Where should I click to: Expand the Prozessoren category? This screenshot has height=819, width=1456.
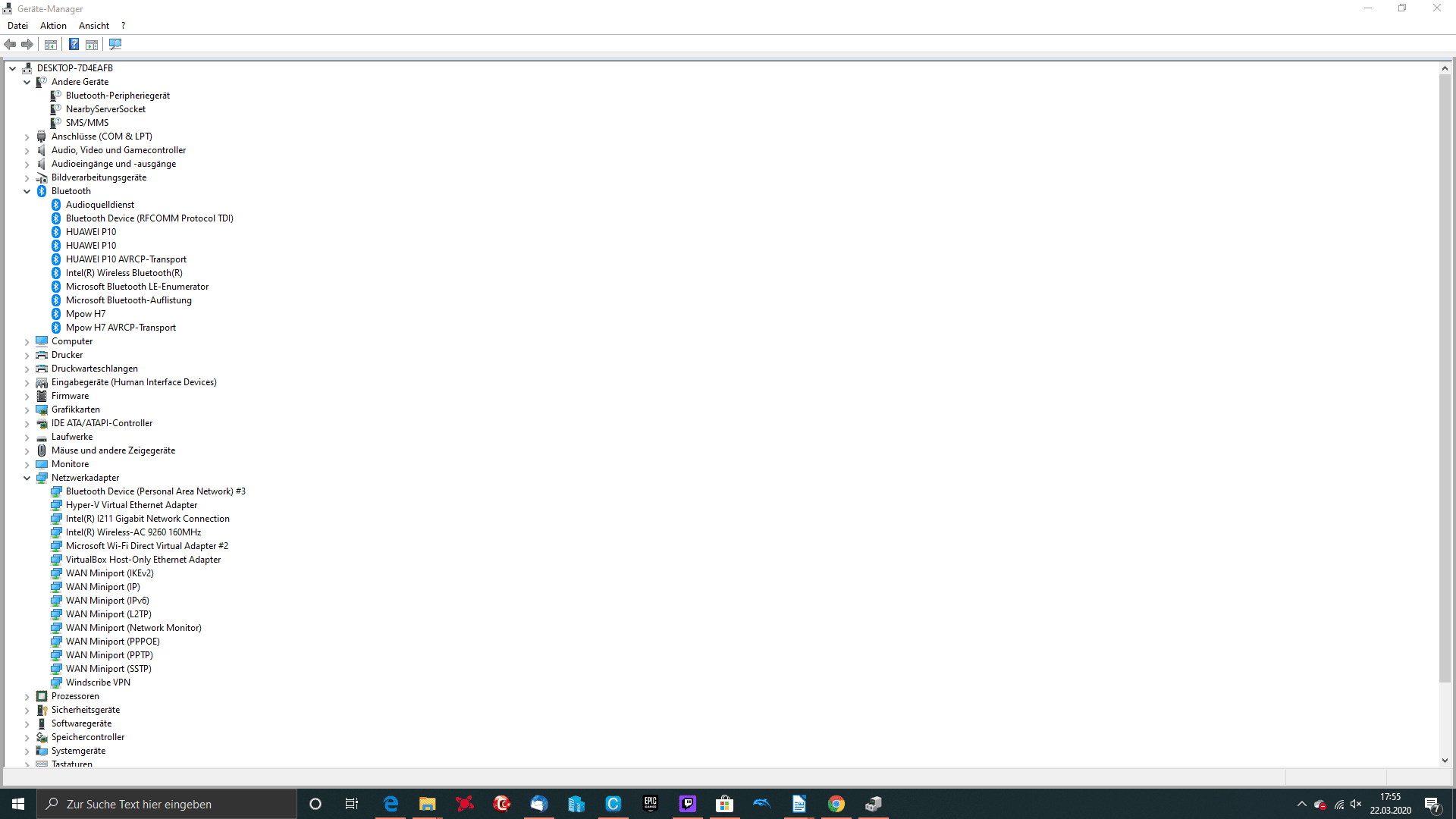click(27, 697)
